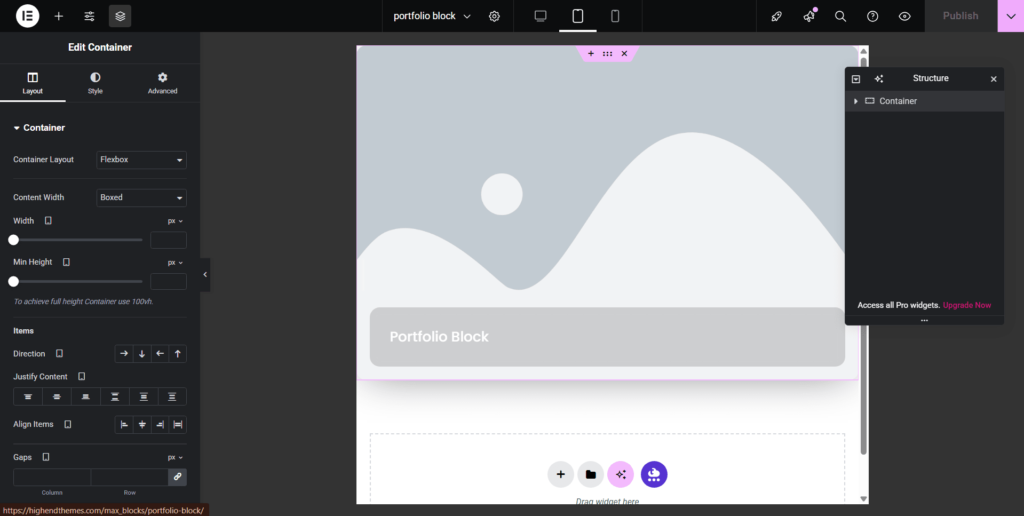Change the Gaps unit px selector

point(176,458)
